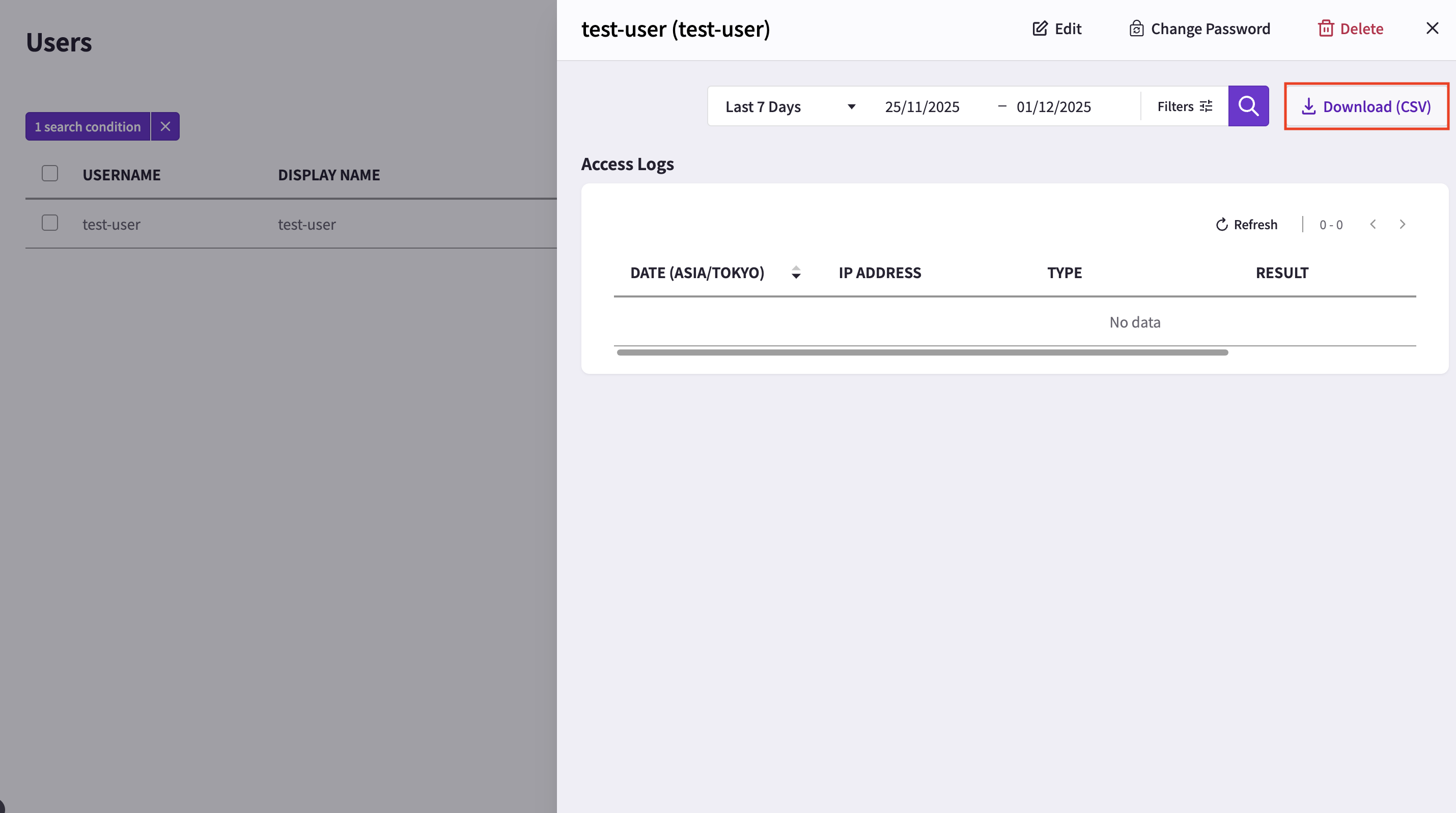
Task: Open the Last 7 Days range dropdown
Action: (x=790, y=106)
